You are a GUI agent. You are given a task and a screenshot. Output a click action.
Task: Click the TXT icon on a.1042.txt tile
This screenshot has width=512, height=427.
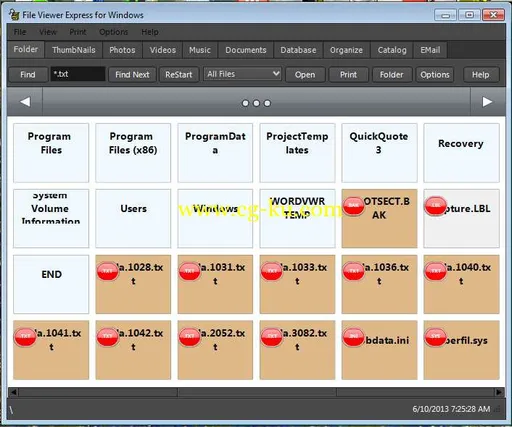point(107,337)
